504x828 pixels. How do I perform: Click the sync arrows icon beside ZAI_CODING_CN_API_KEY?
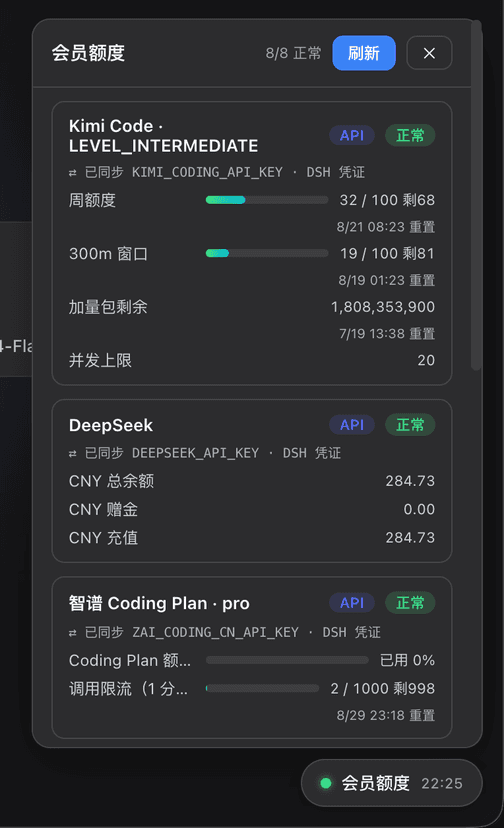[x=73, y=633]
